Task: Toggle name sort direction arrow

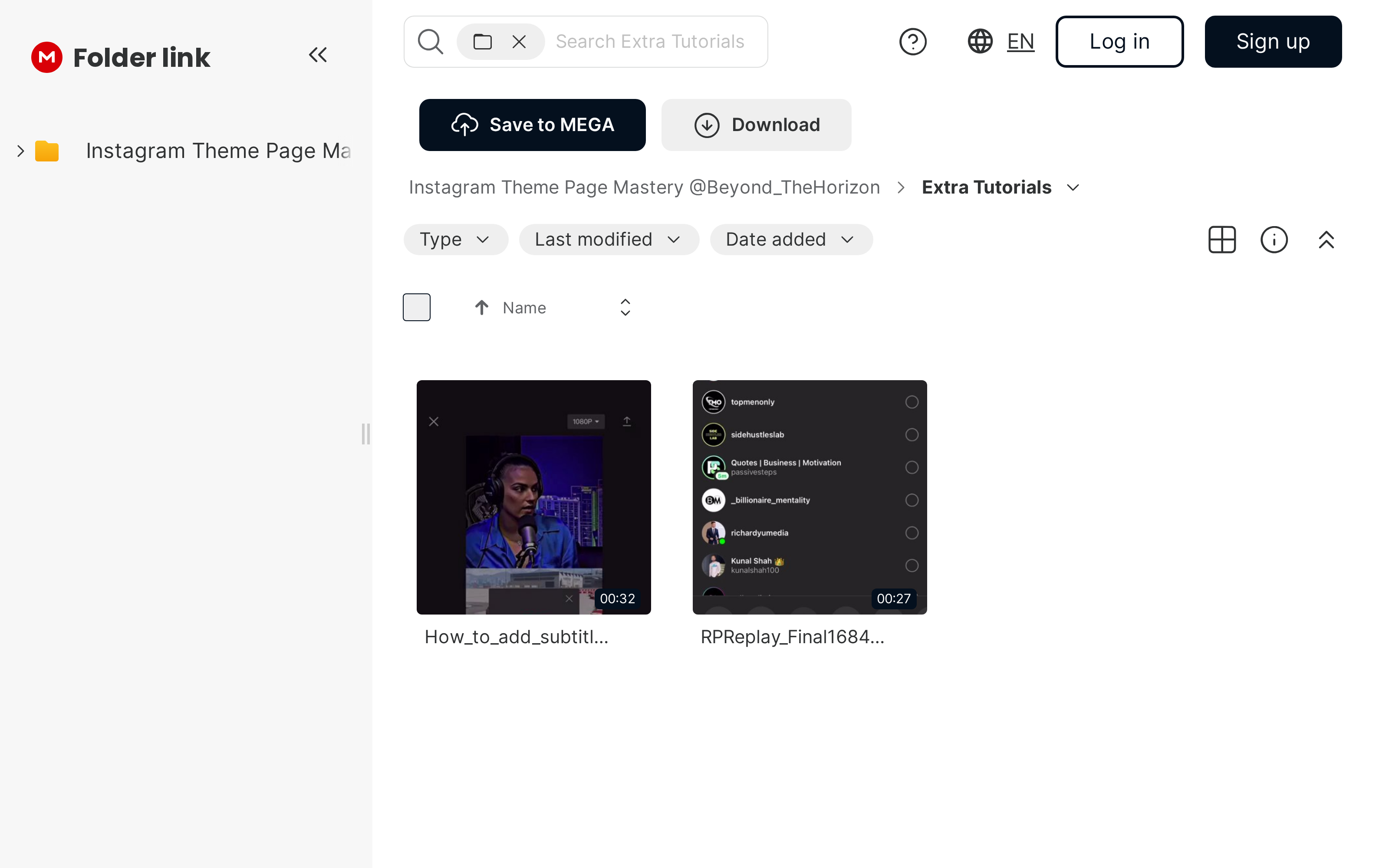Action: (x=481, y=308)
